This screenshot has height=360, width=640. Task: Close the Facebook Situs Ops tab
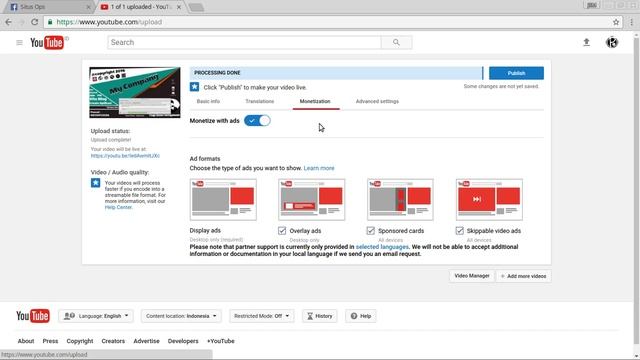[88, 7]
